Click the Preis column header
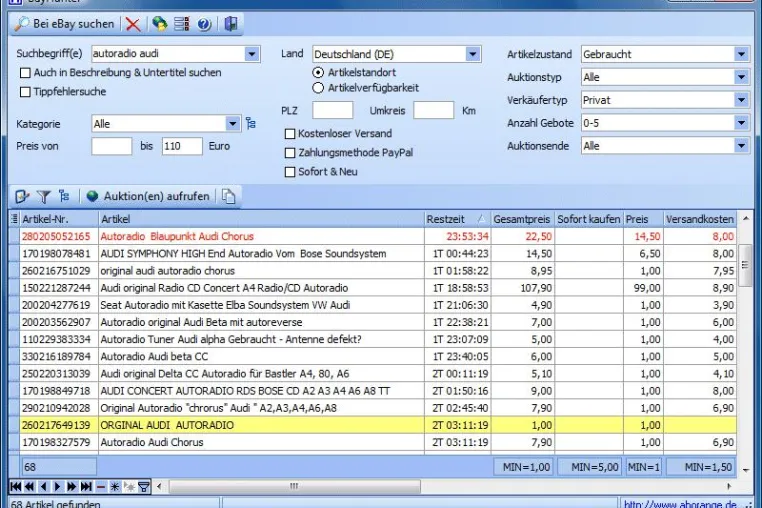Image resolution: width=762 pixels, height=508 pixels. 643,219
